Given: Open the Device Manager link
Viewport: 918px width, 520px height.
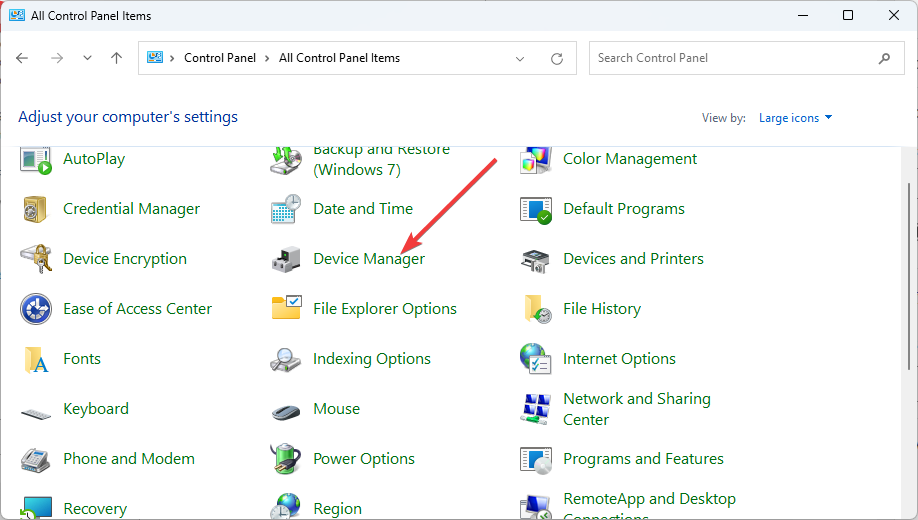Looking at the screenshot, I should (369, 259).
